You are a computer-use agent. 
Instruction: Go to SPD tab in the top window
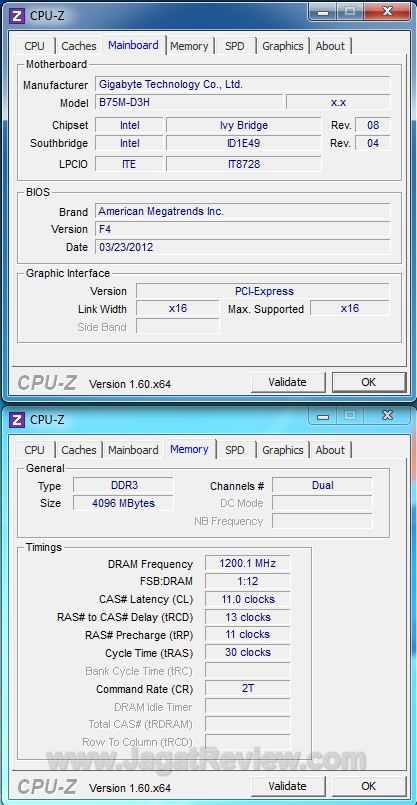tap(235, 46)
